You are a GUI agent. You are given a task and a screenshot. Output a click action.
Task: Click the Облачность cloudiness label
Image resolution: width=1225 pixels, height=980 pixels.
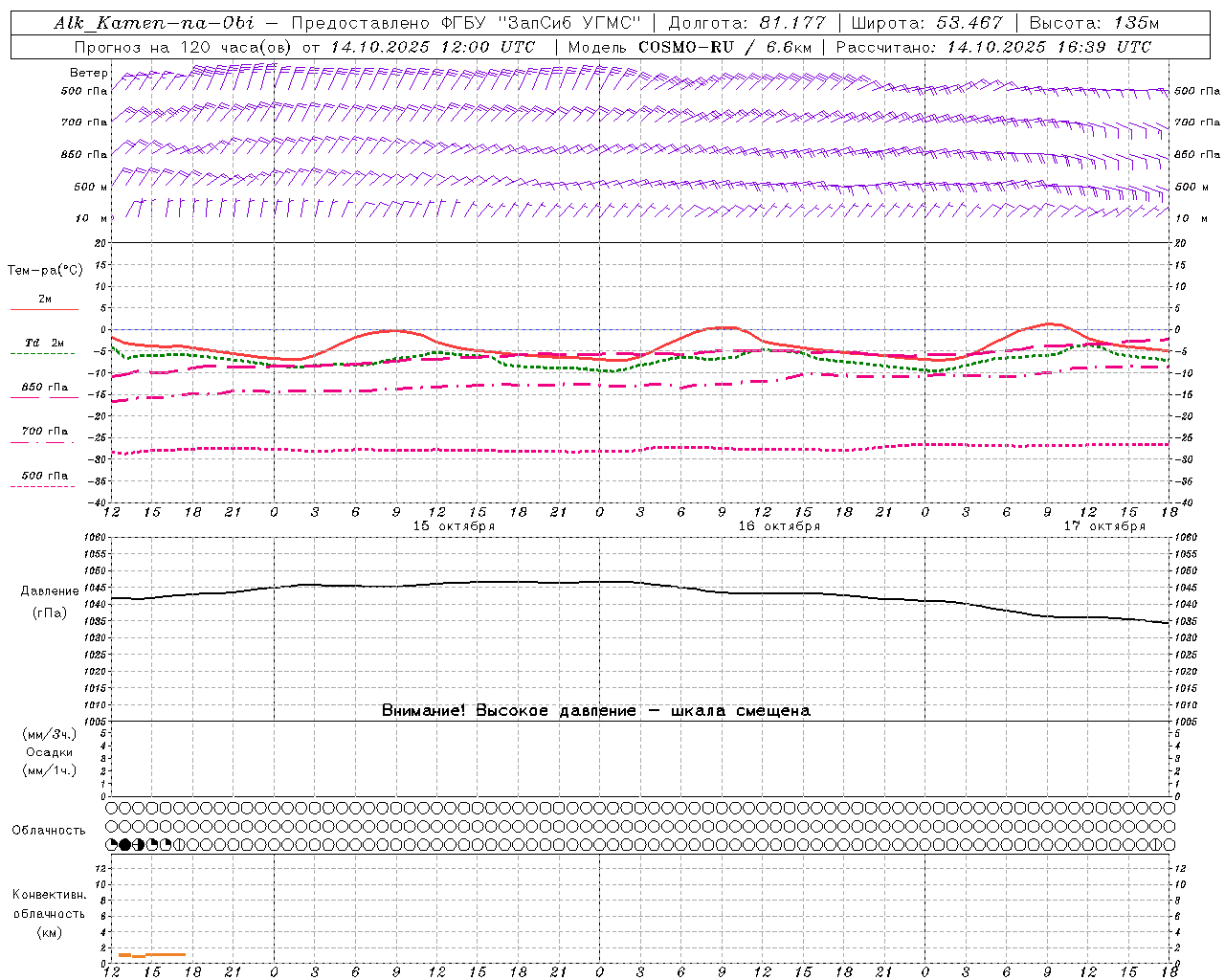49,831
